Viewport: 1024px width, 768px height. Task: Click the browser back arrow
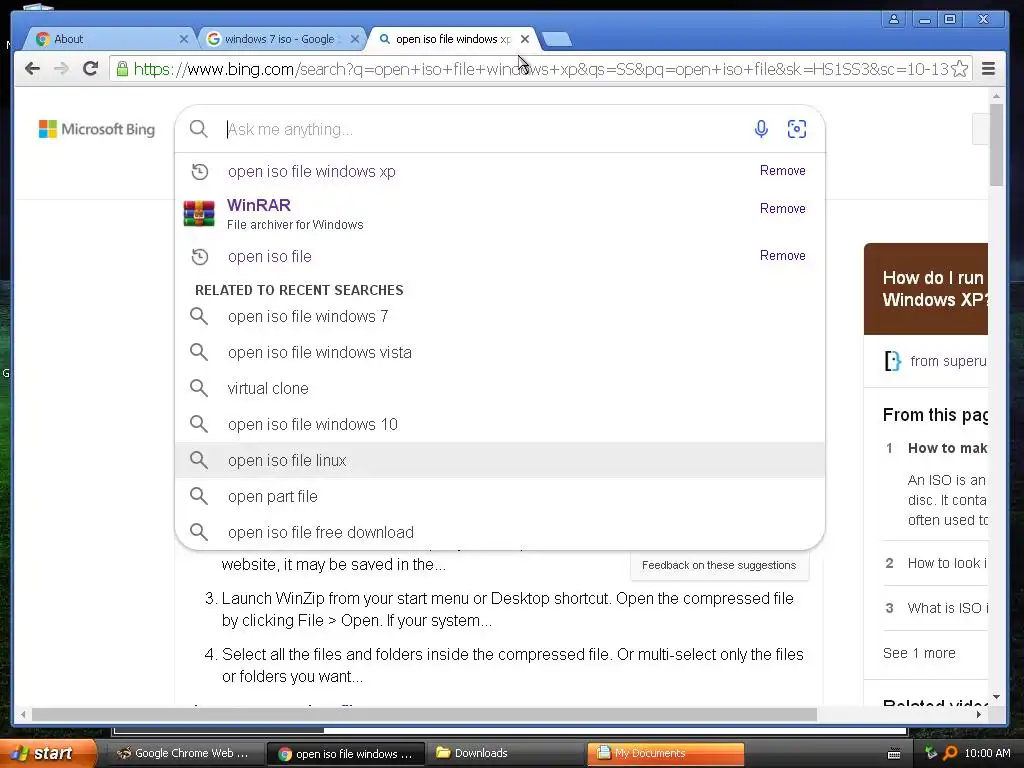[x=32, y=69]
